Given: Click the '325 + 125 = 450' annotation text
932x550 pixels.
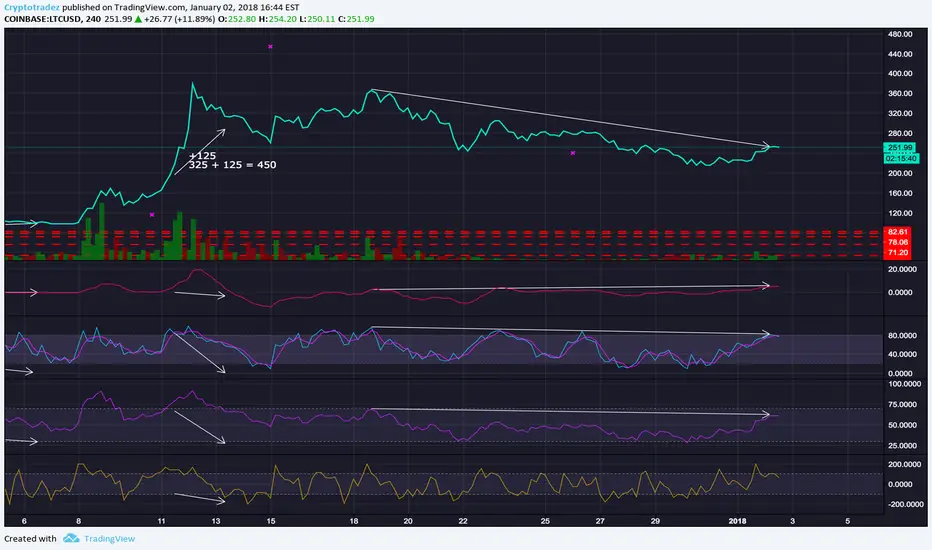Looking at the screenshot, I should point(232,165).
